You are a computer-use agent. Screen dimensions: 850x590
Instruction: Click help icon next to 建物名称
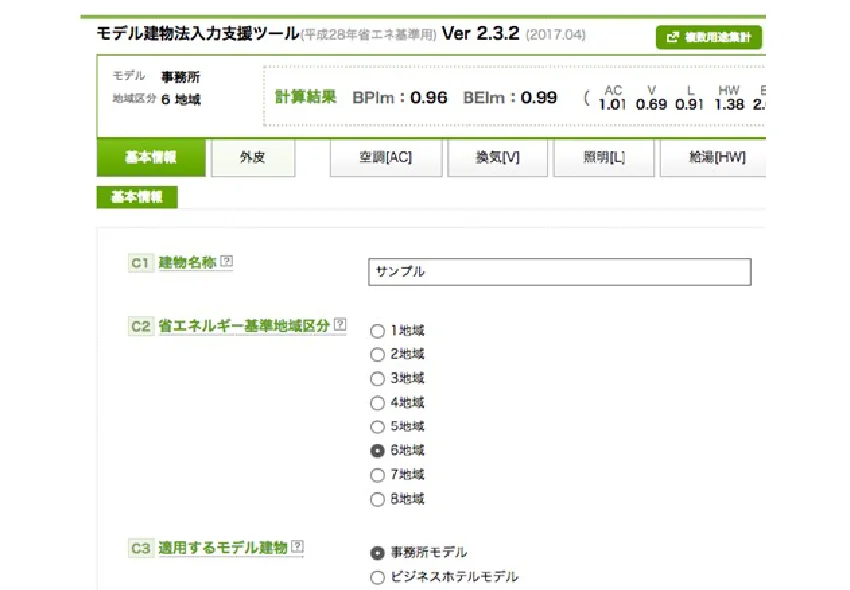(227, 262)
